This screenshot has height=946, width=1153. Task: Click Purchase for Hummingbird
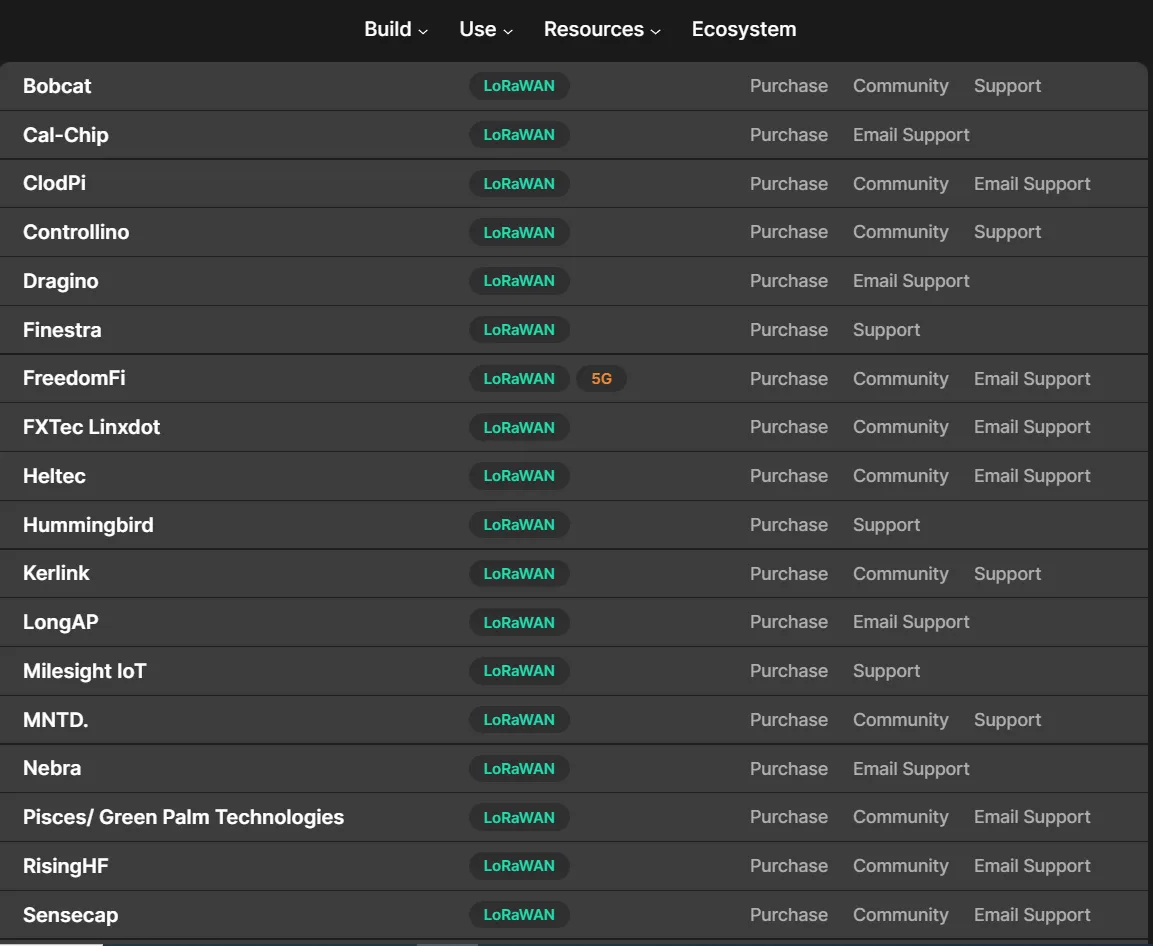point(788,524)
